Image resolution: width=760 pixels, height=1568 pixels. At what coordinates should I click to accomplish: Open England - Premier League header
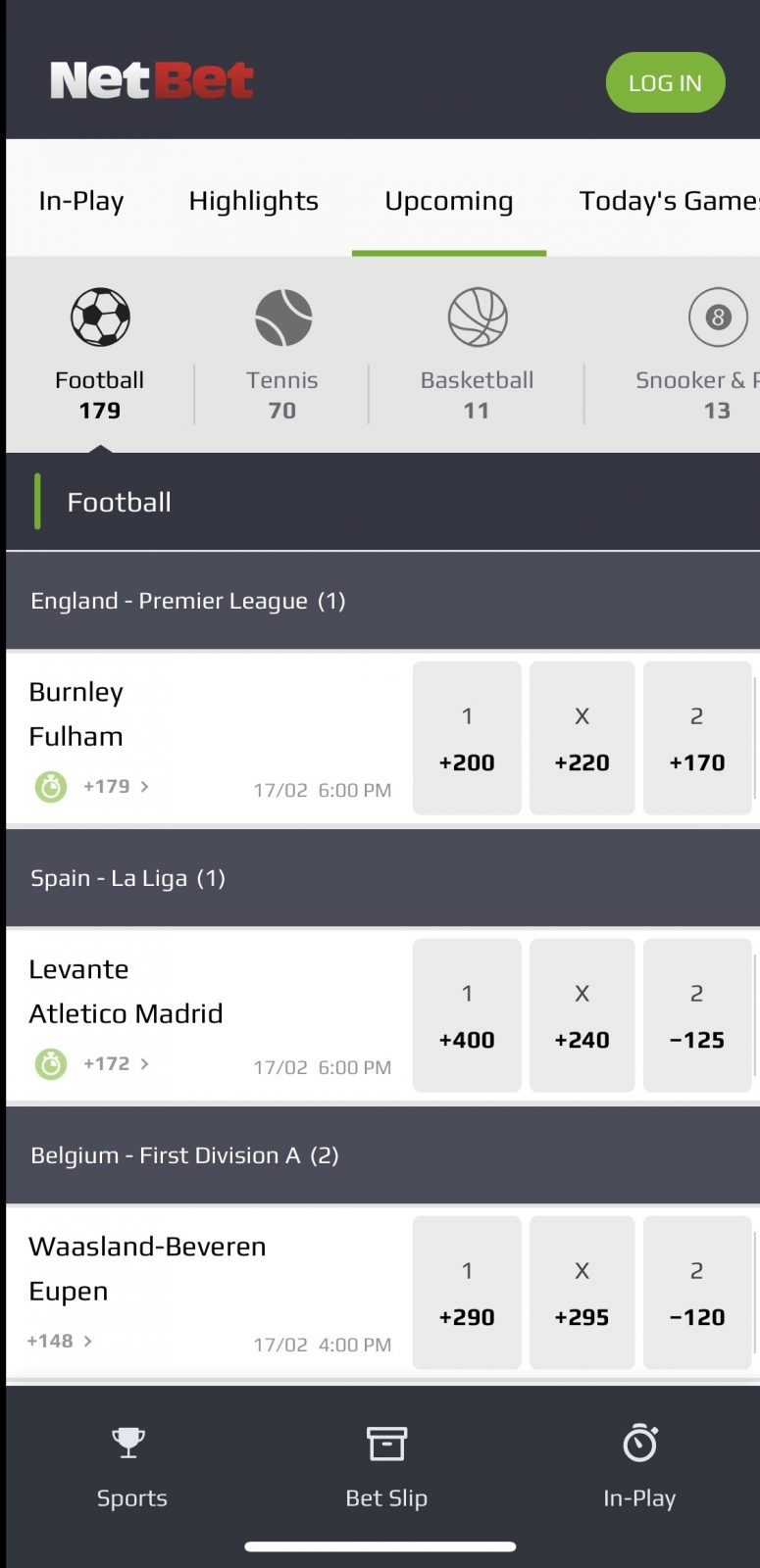coord(187,601)
